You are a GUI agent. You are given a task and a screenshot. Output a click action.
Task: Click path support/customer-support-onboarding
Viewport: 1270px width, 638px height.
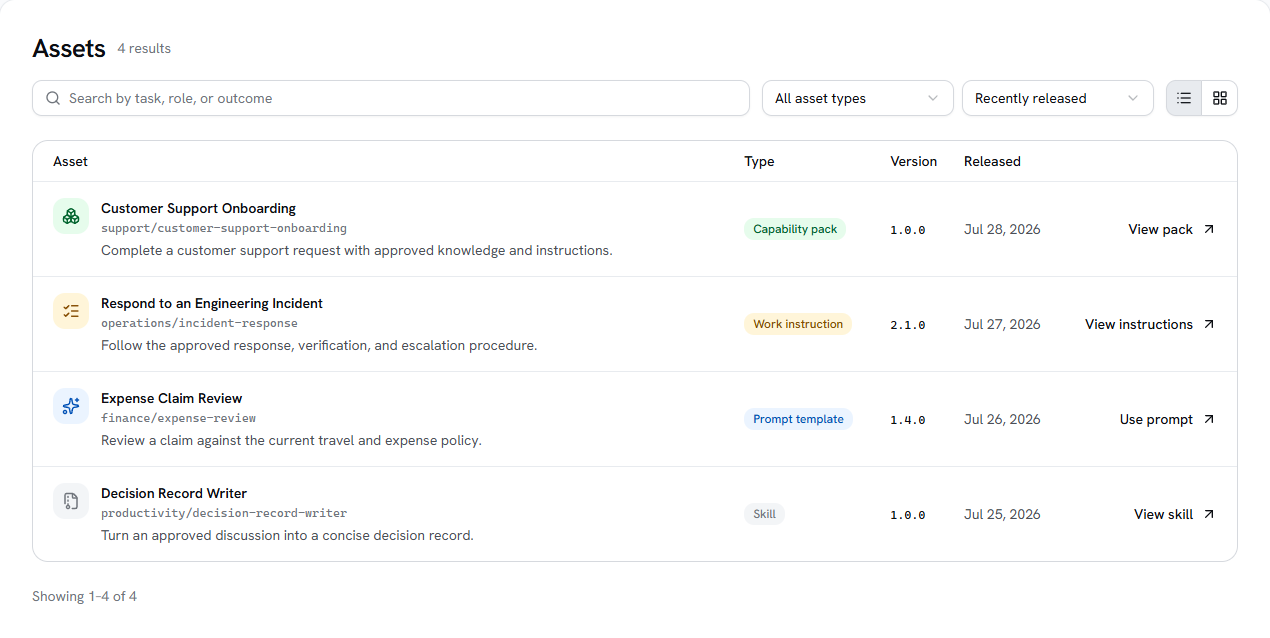[224, 228]
